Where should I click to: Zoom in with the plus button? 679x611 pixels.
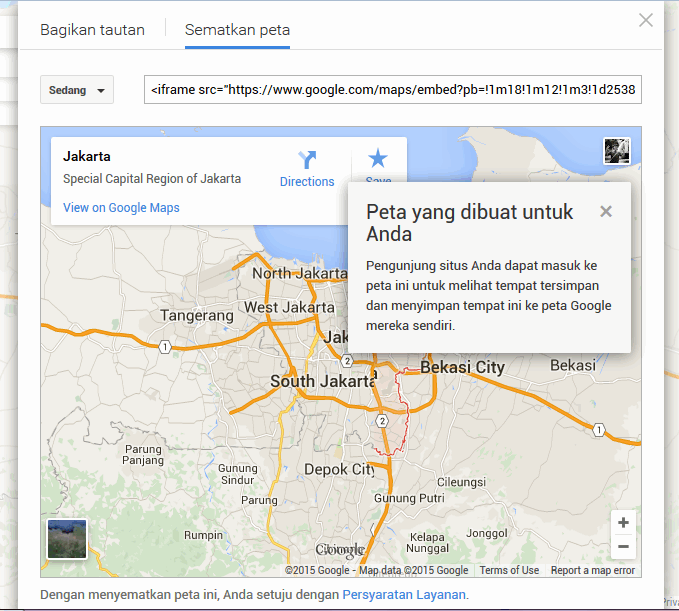click(623, 523)
